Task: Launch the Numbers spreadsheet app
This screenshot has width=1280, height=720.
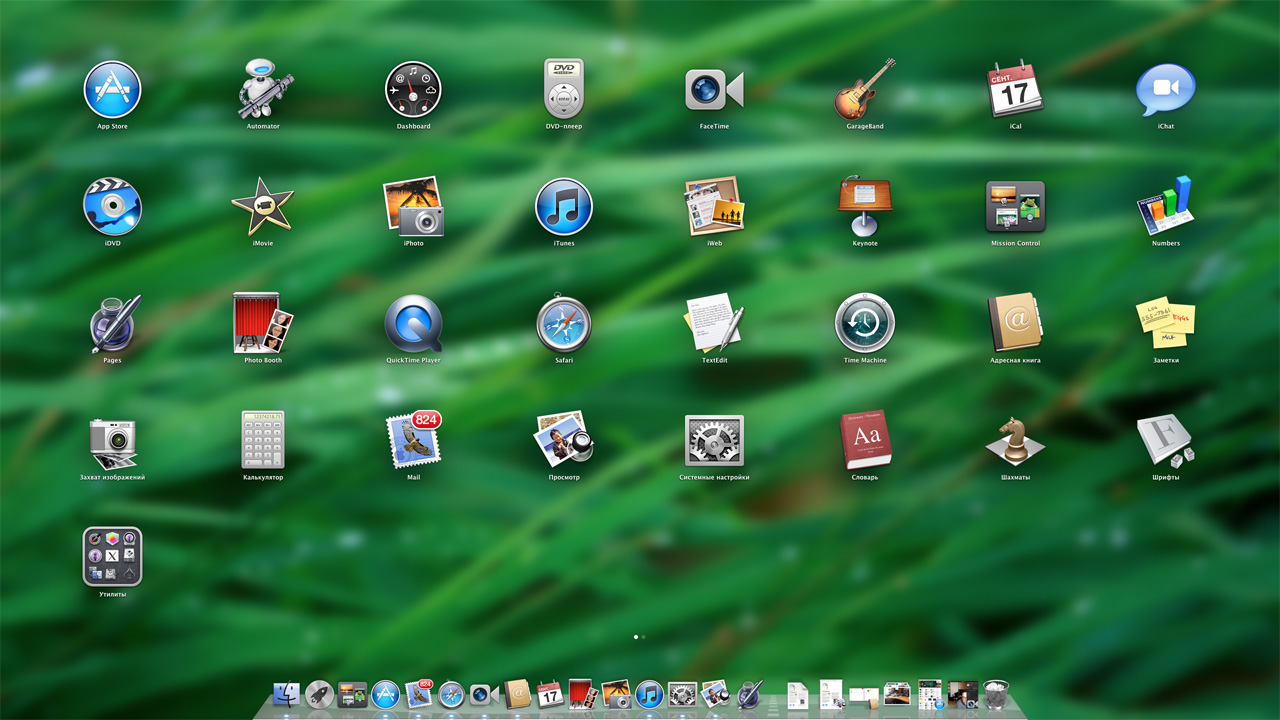Action: 1165,206
